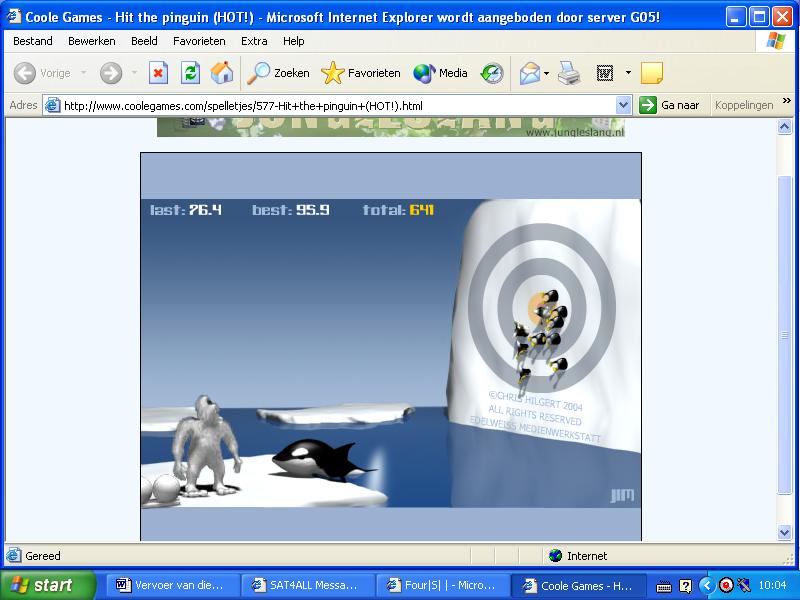Switch to the Vervoer van die... Word taskbar item
800x600 pixels.
[x=172, y=585]
